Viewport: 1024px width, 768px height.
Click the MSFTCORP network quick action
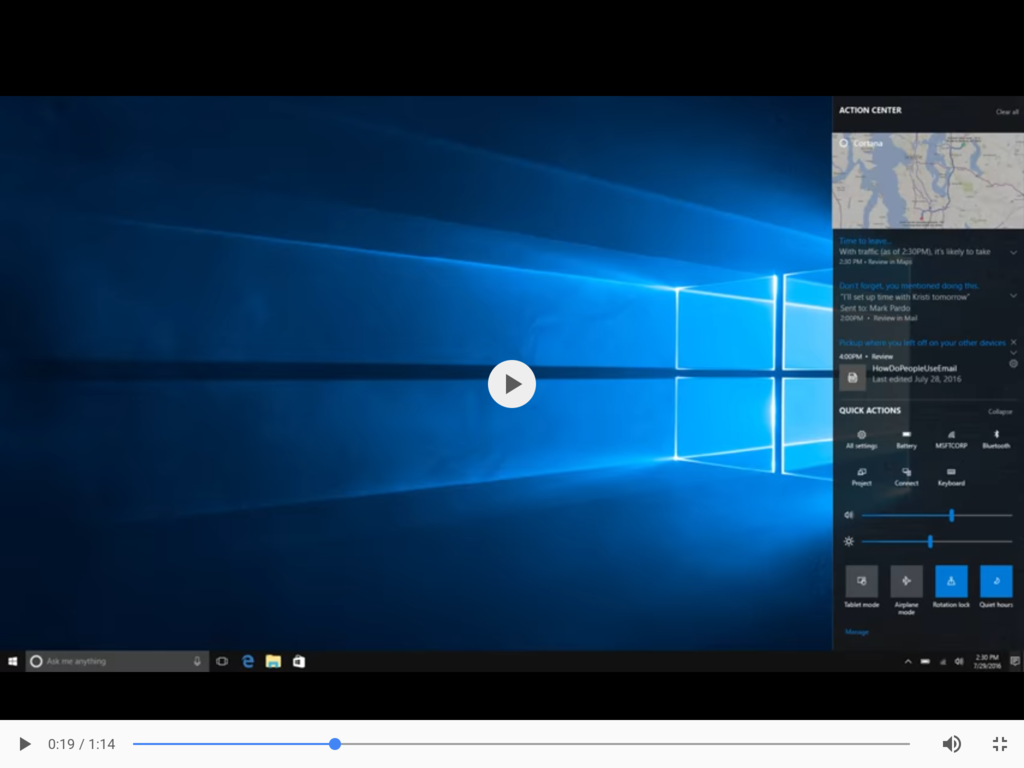click(x=951, y=440)
